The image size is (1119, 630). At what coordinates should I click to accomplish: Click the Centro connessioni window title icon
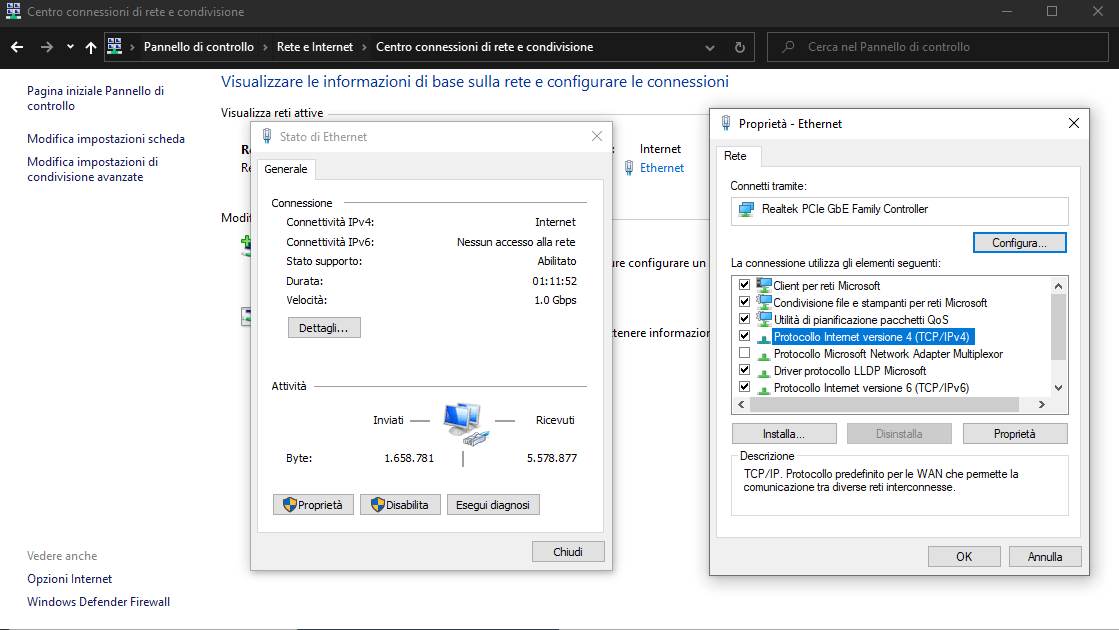pyautogui.click(x=13, y=11)
